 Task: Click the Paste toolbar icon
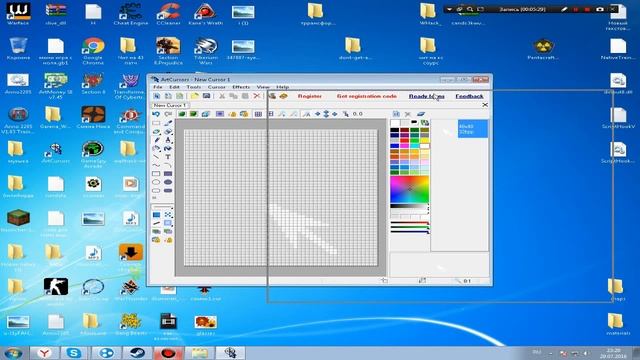(245, 96)
